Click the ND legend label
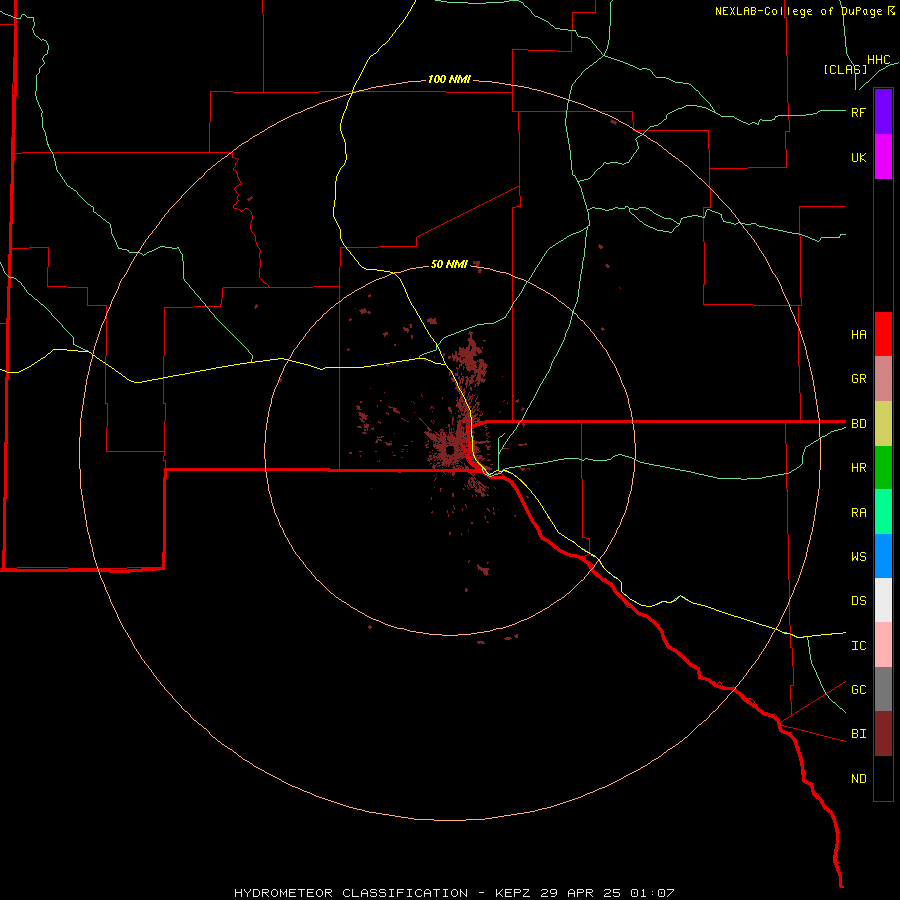 point(859,778)
